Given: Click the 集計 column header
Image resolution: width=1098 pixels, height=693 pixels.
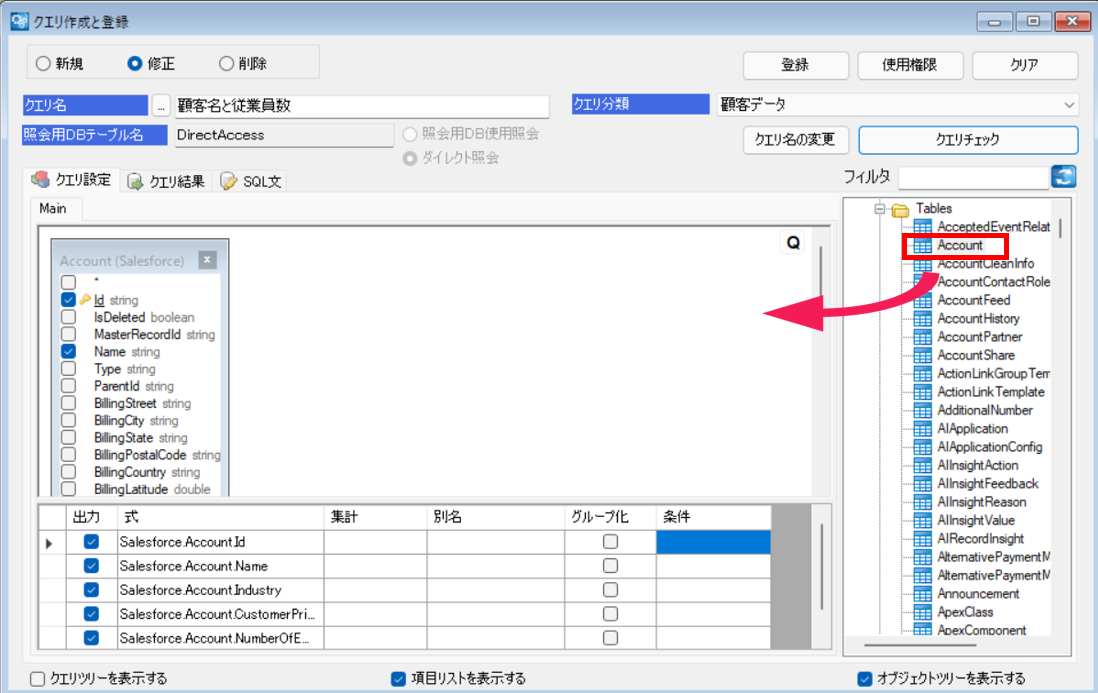Looking at the screenshot, I should pos(375,517).
